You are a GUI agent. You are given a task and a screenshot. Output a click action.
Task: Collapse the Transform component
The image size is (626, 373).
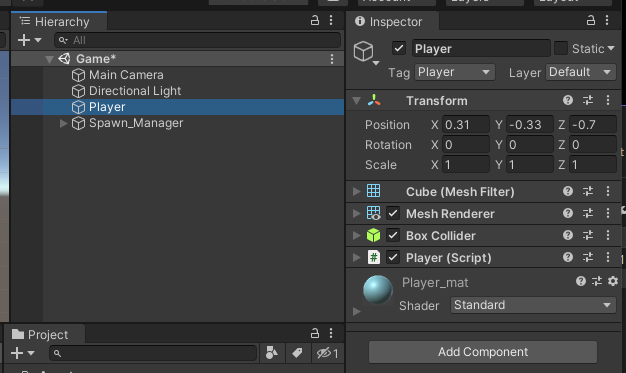point(357,101)
